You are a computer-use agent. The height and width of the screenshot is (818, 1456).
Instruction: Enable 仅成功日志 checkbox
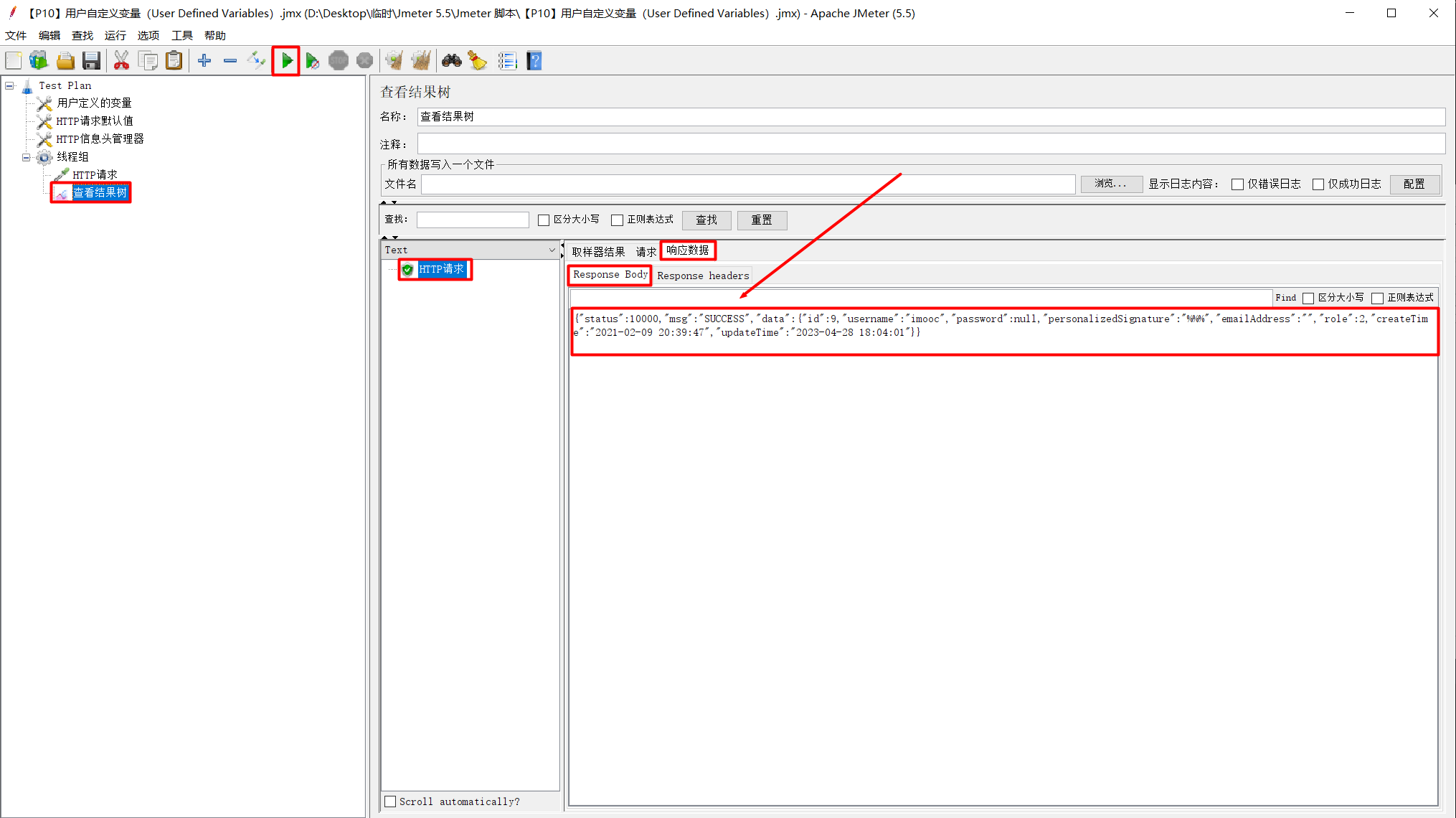click(1318, 184)
